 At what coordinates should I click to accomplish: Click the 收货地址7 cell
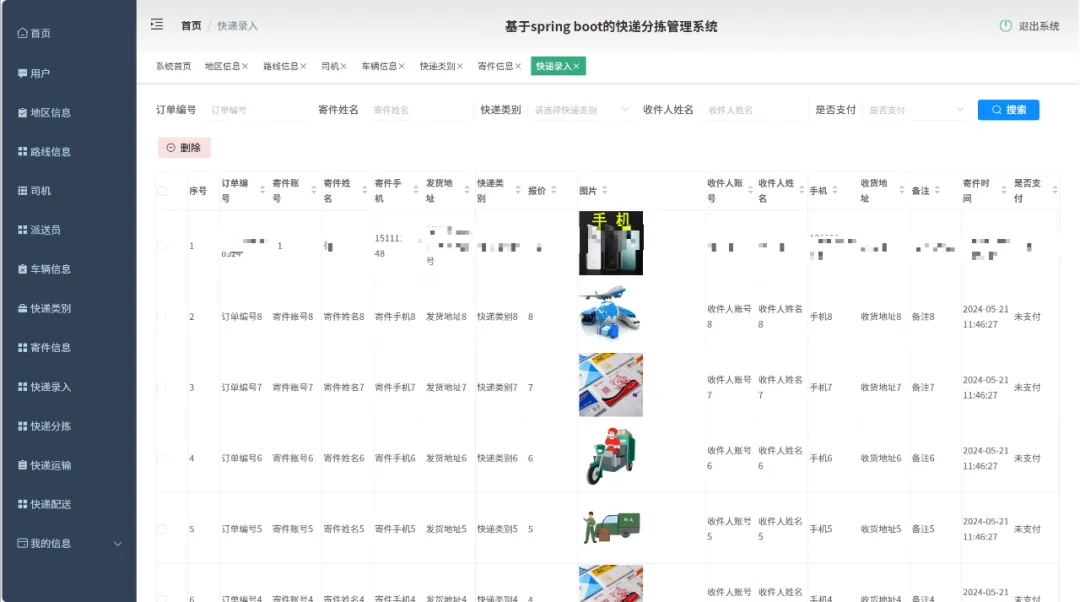pyautogui.click(x=881, y=388)
